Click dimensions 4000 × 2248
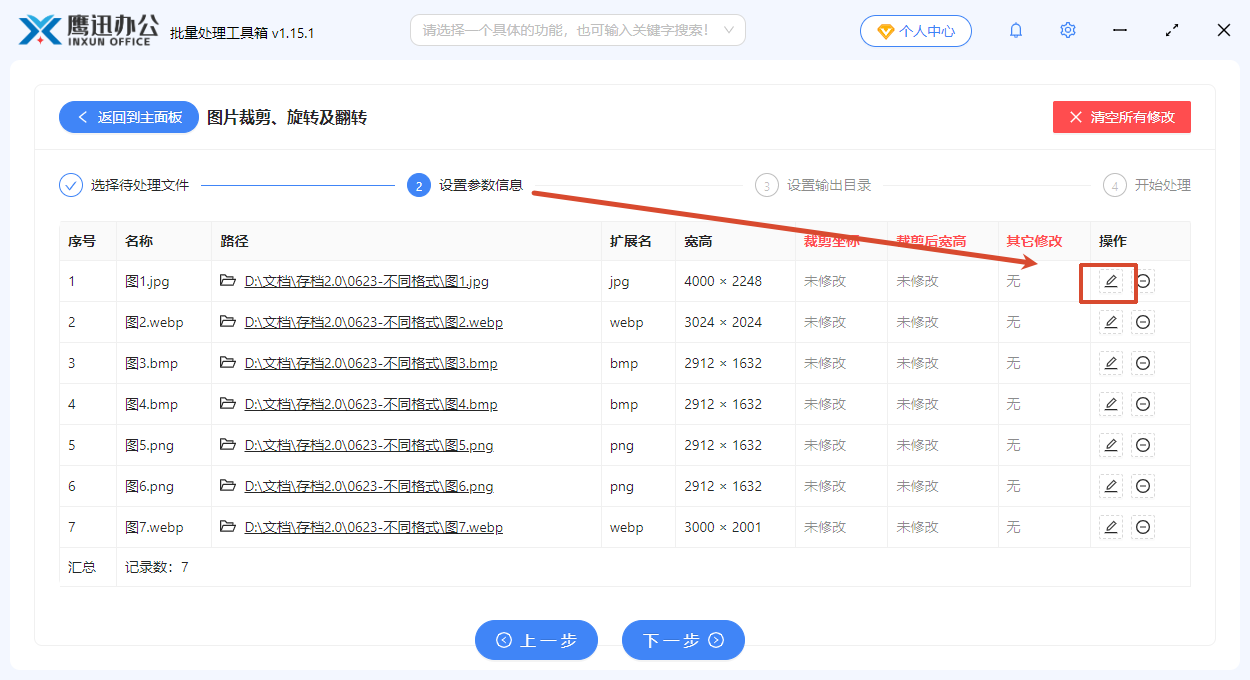 tap(723, 281)
